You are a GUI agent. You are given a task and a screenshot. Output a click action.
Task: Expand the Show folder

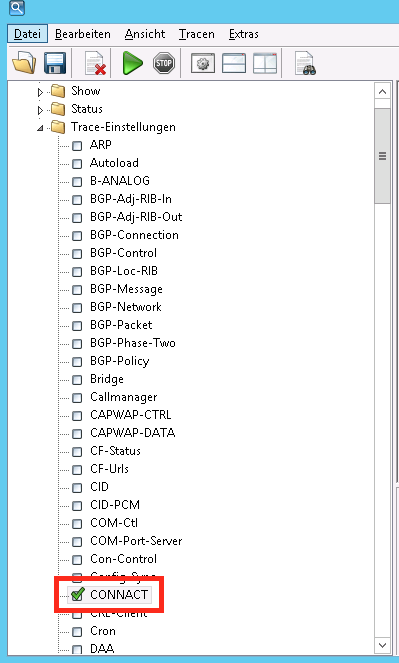(40, 92)
